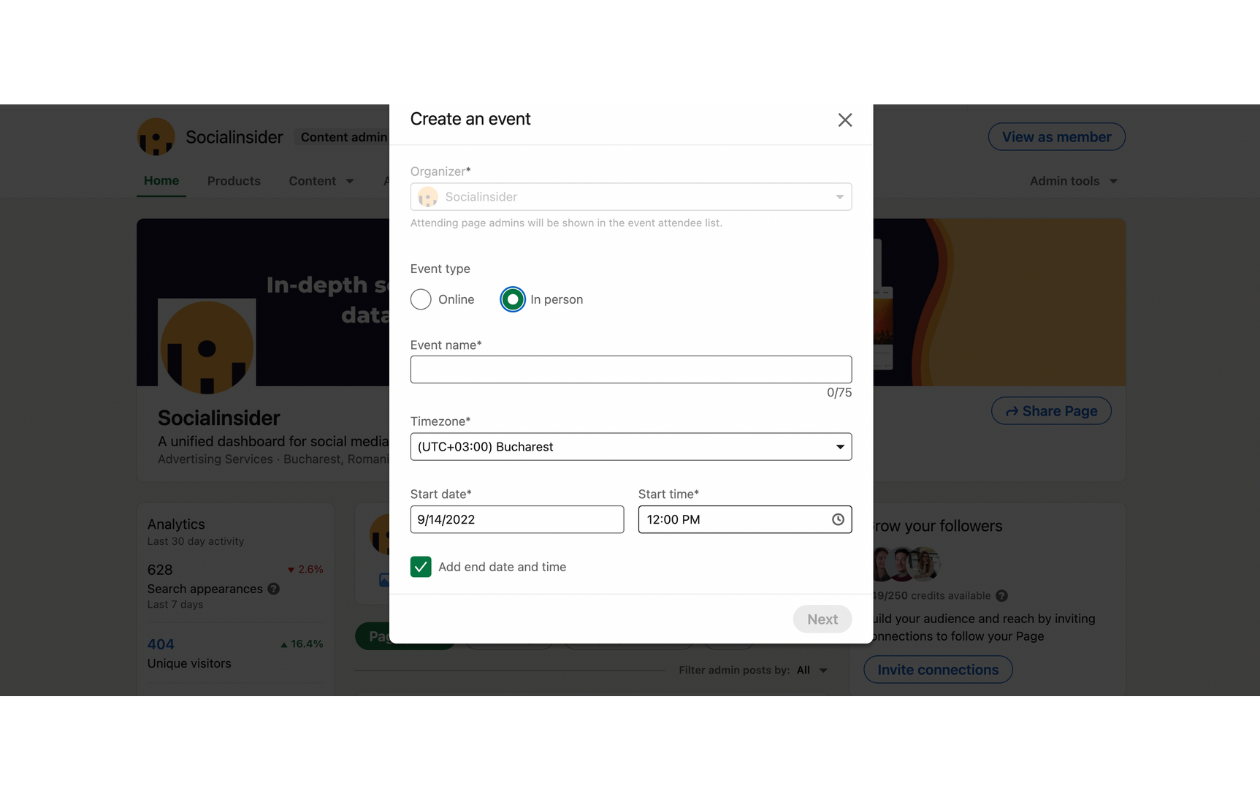Open the clock icon time picker
This screenshot has height=800, width=1260.
tap(838, 520)
